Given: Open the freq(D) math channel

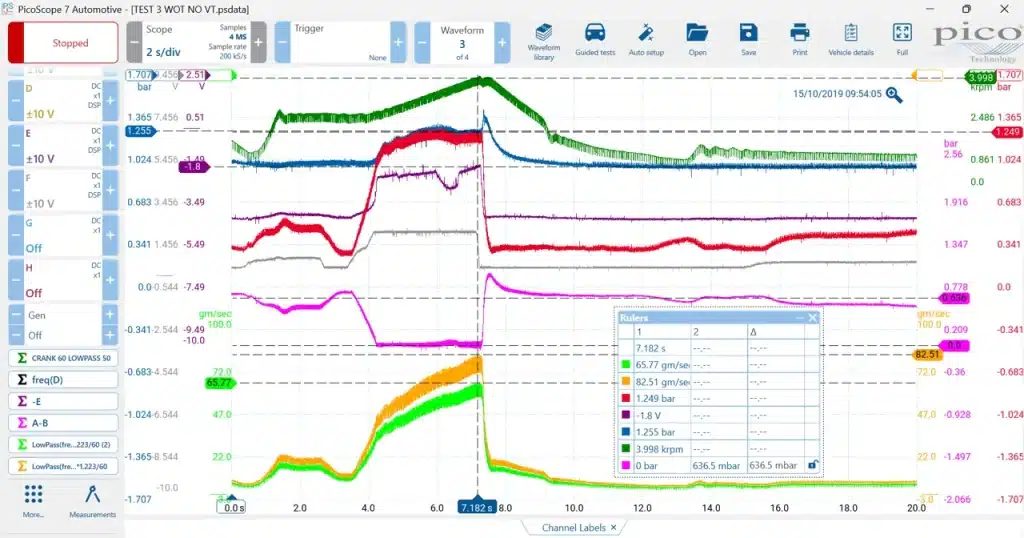Looking at the screenshot, I should (x=63, y=379).
